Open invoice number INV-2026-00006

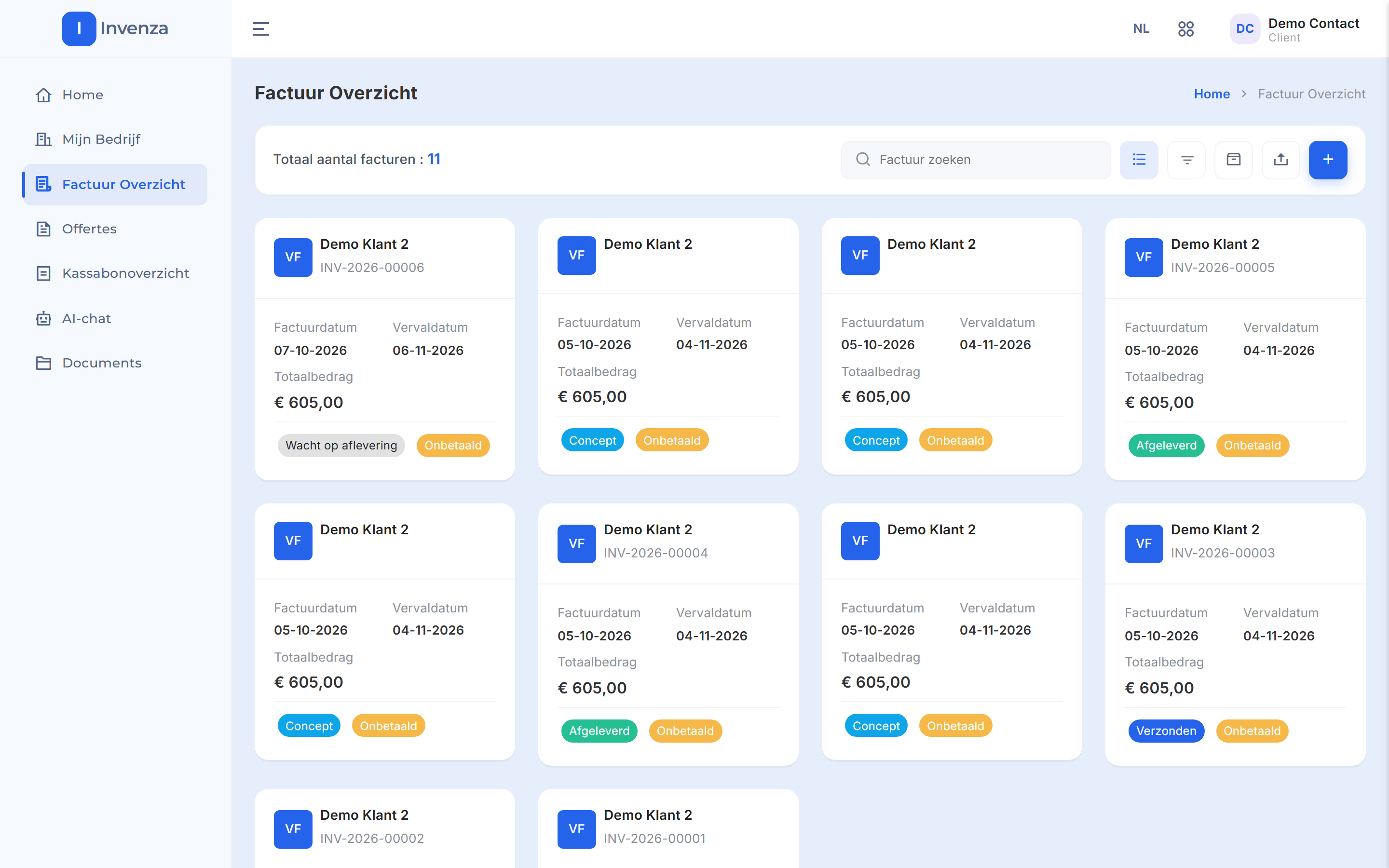click(x=372, y=268)
